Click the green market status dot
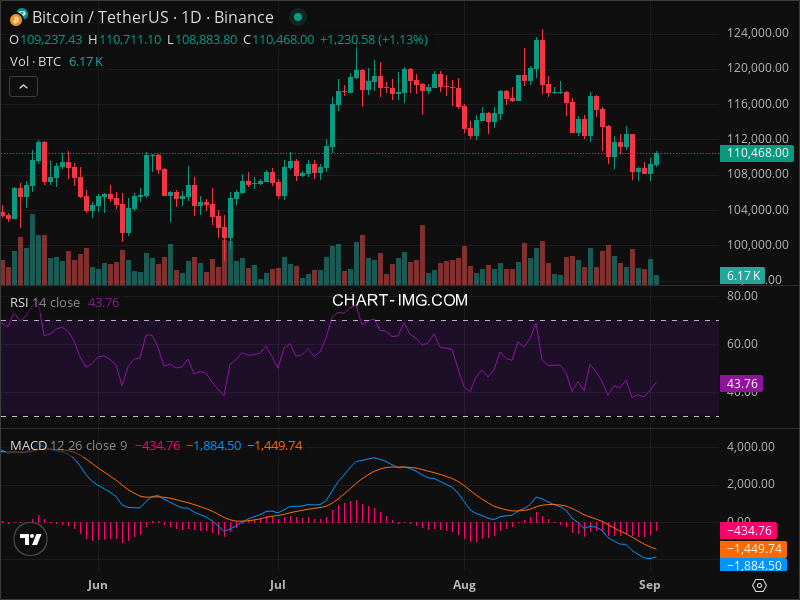800x600 pixels. coord(294,17)
